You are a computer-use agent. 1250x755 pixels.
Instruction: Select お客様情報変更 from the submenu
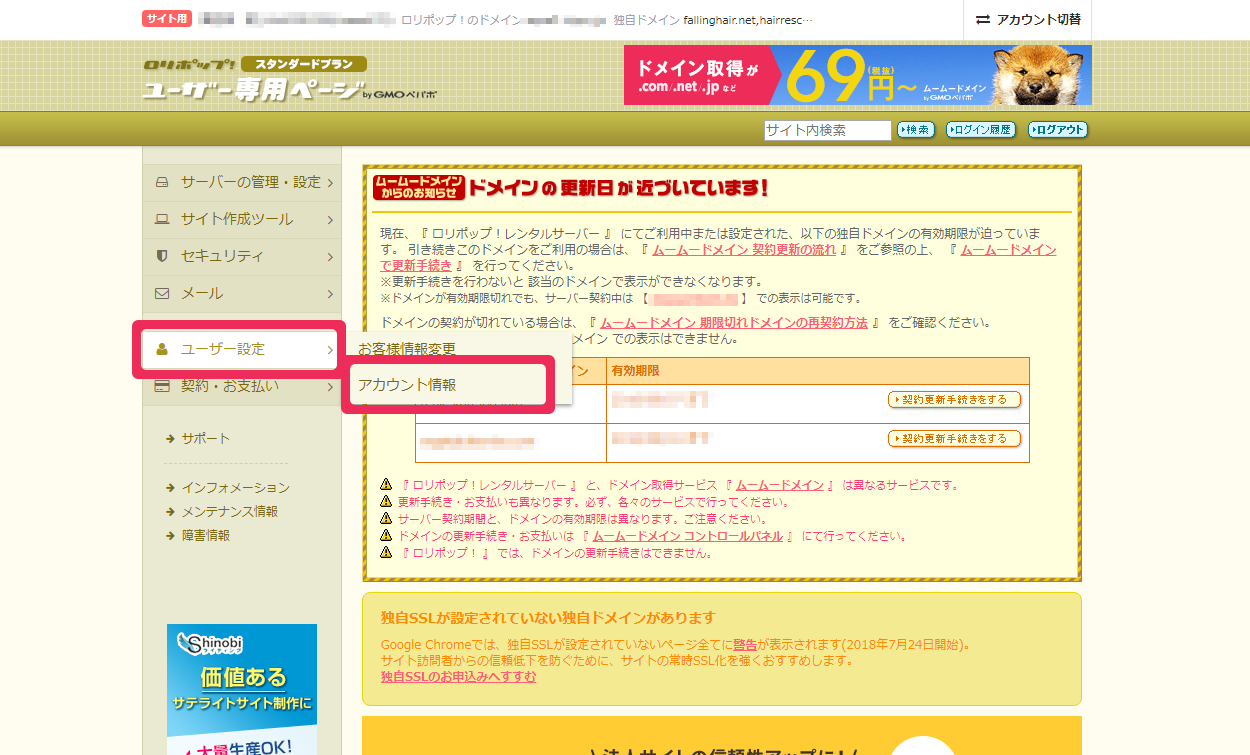point(407,349)
